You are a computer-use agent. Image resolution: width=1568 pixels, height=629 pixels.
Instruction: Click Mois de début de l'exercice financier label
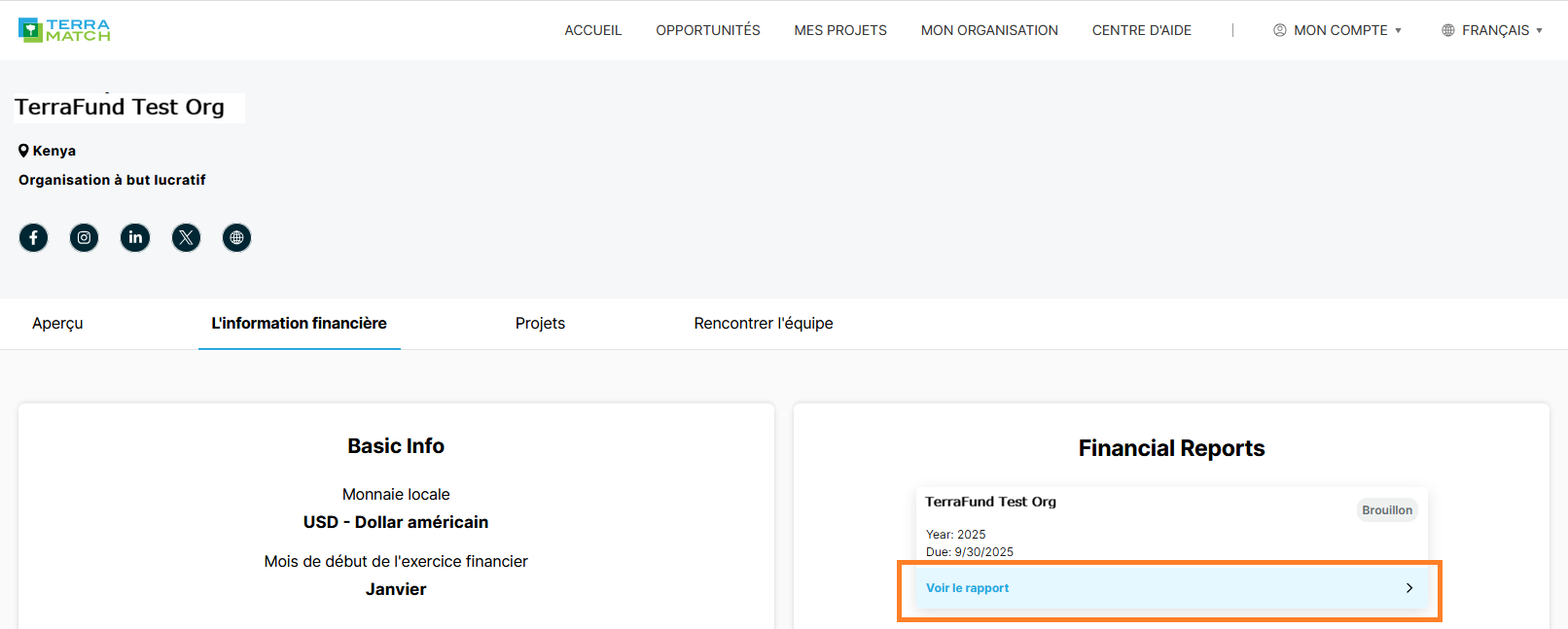(396, 562)
